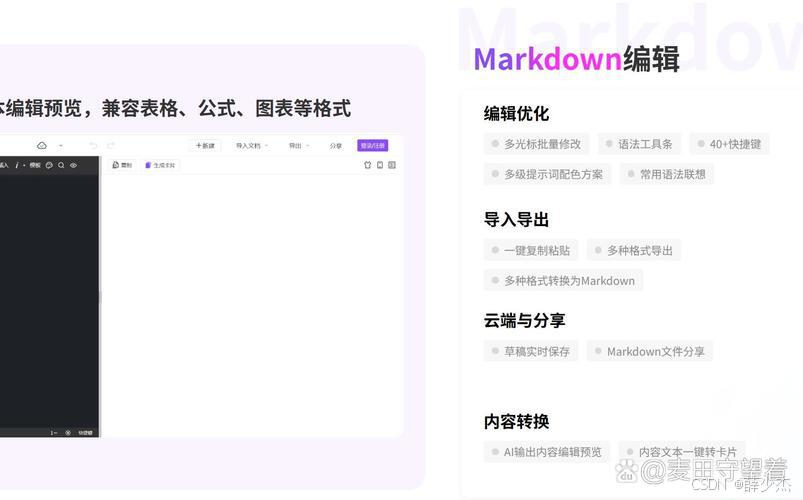Click the Markdown编辑 title heading
803x500 pixels.
point(577,59)
